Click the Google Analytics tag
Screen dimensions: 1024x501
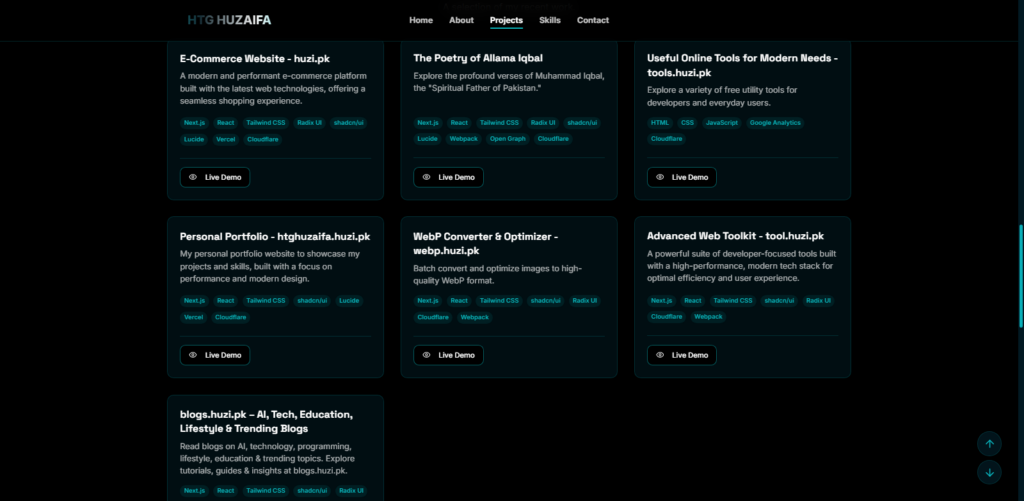point(775,123)
